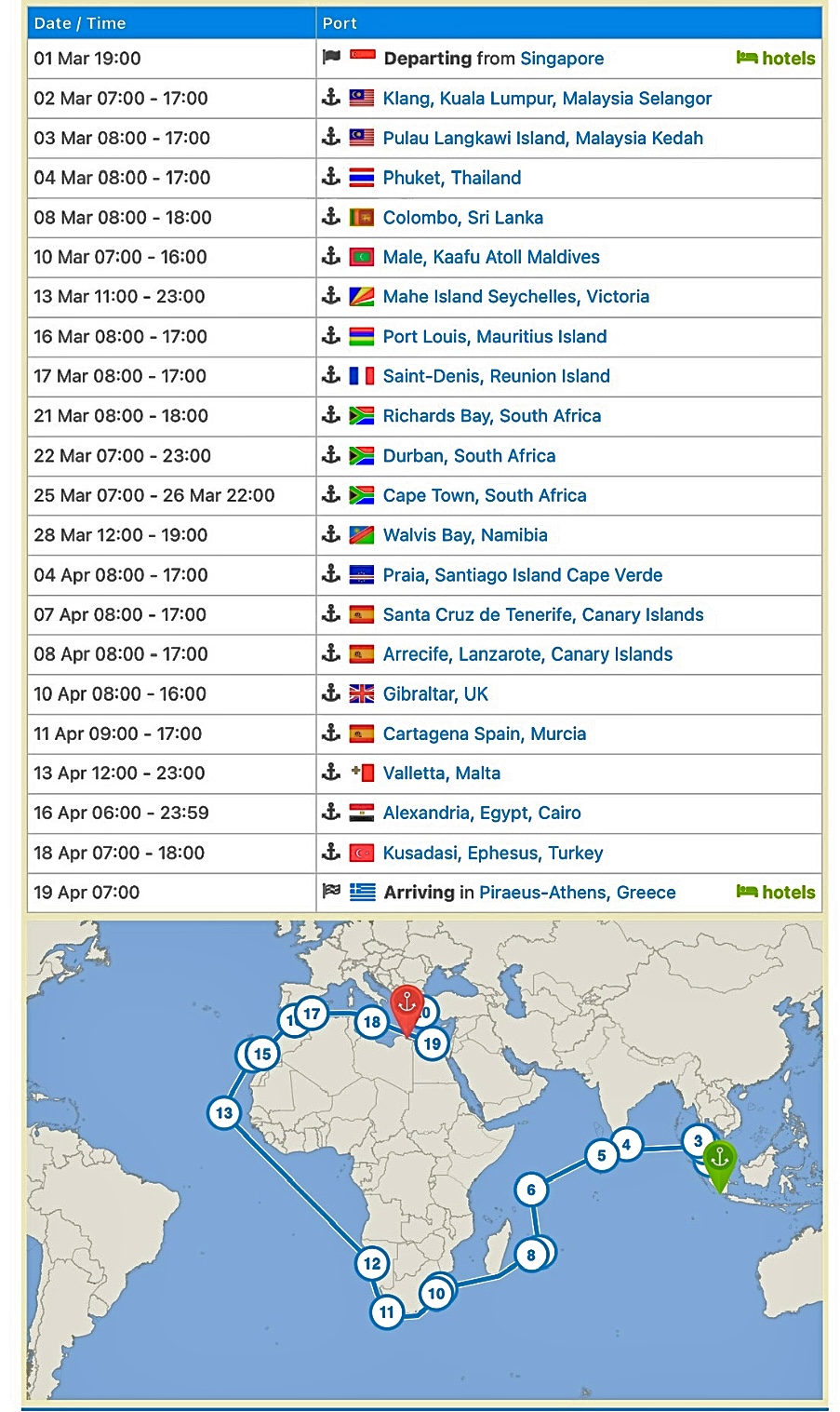Select map marker number 13
The width and height of the screenshot is (840, 1412).
click(224, 1113)
